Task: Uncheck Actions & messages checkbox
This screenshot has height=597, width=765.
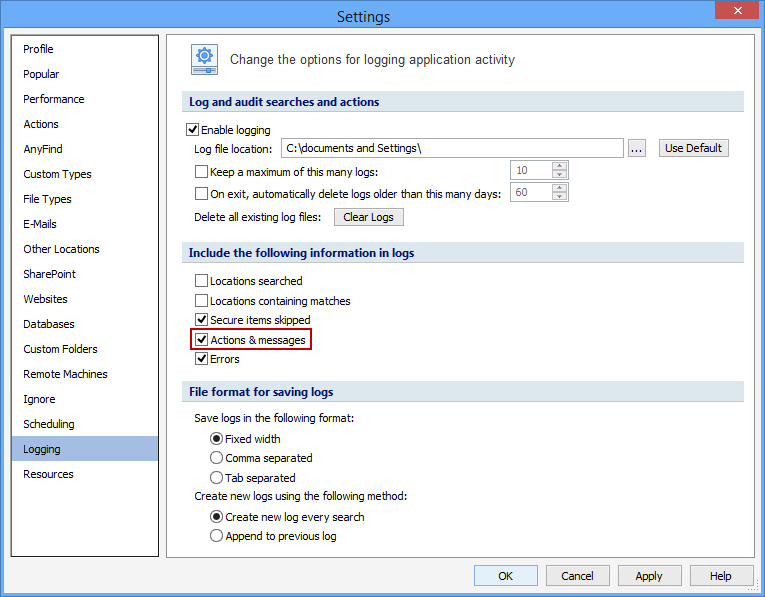Action: pos(201,340)
